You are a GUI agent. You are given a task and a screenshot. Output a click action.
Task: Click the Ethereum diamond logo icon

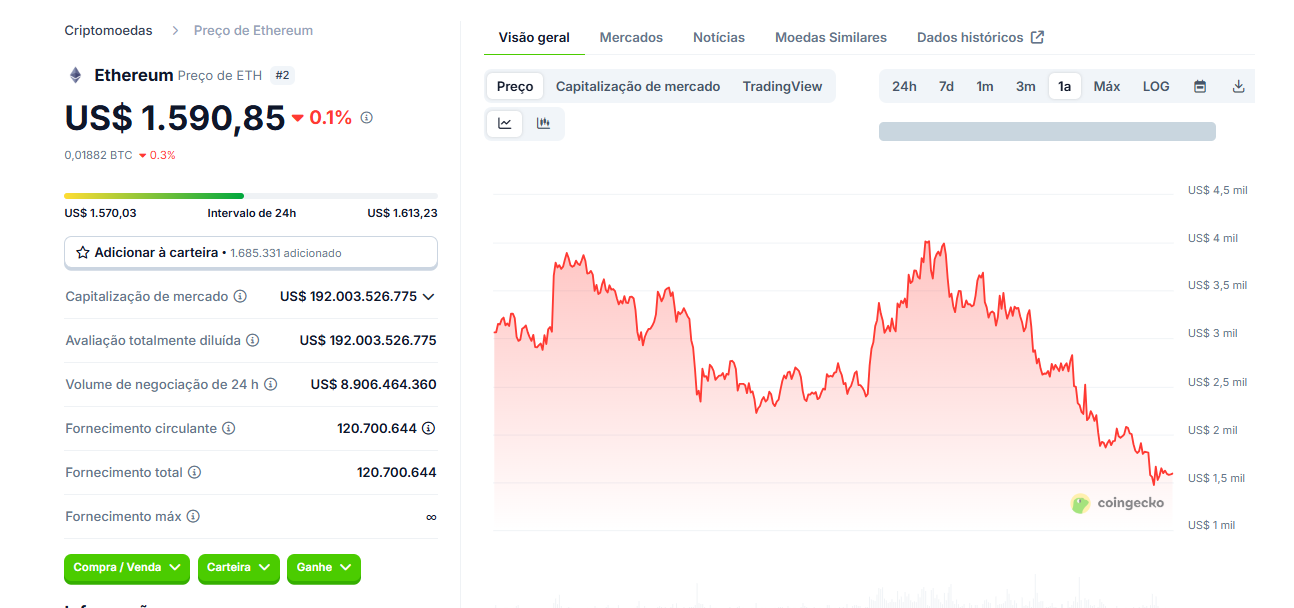pos(75,75)
